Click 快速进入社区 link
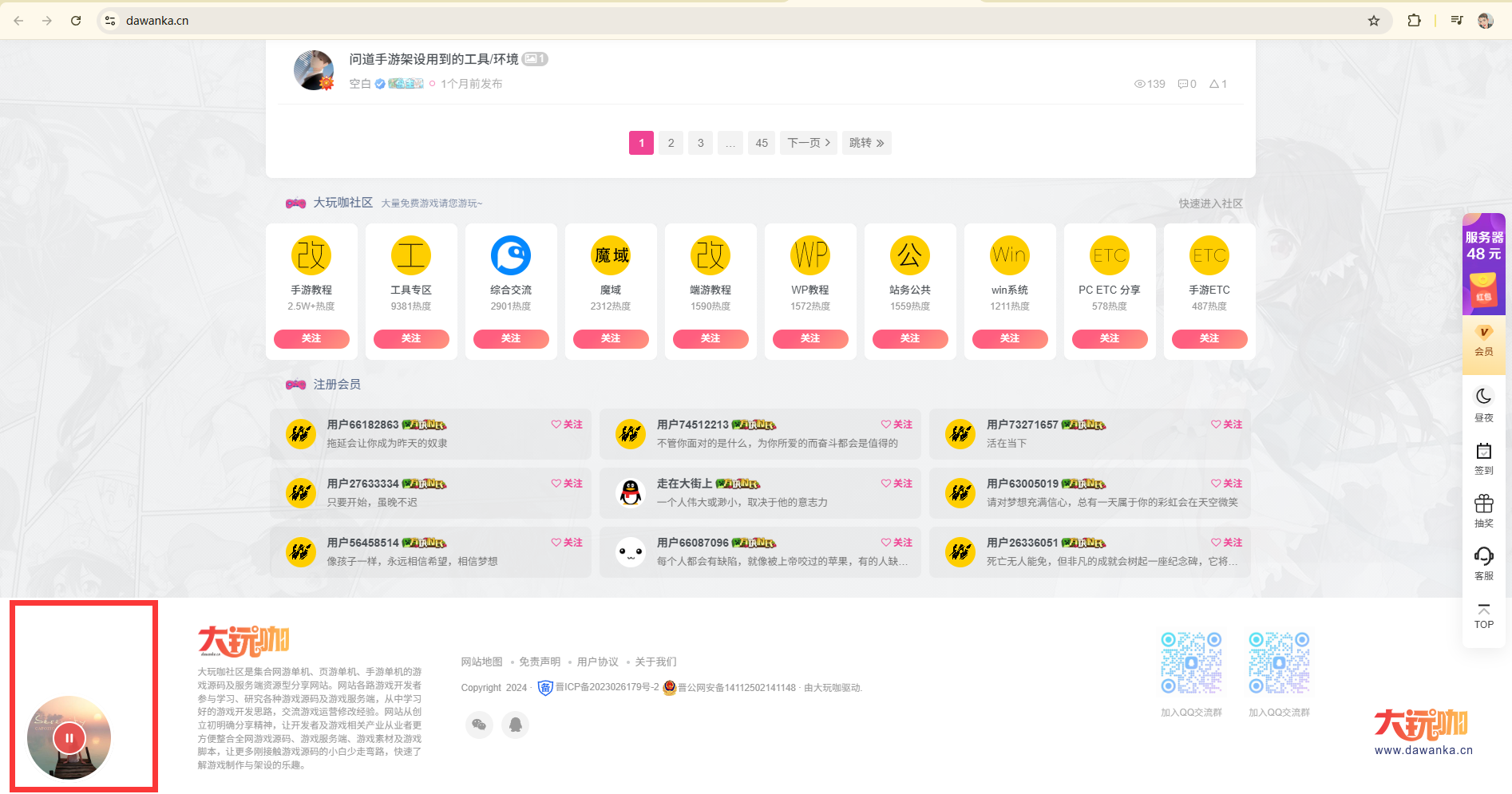Screen dimensions: 1512x794 coord(1210,203)
